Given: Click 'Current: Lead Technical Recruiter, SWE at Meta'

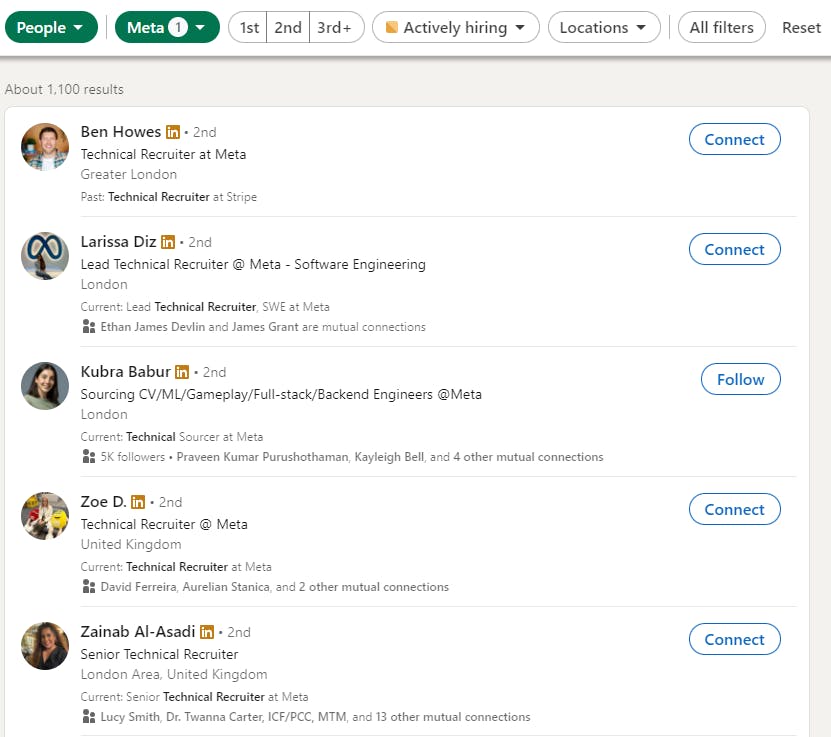Looking at the screenshot, I should tap(205, 307).
